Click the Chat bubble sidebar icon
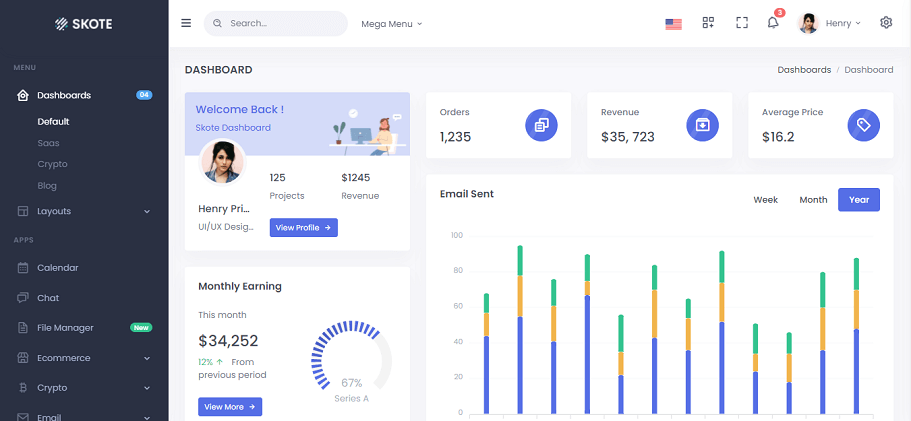The width and height of the screenshot is (911, 421). pyautogui.click(x=23, y=298)
